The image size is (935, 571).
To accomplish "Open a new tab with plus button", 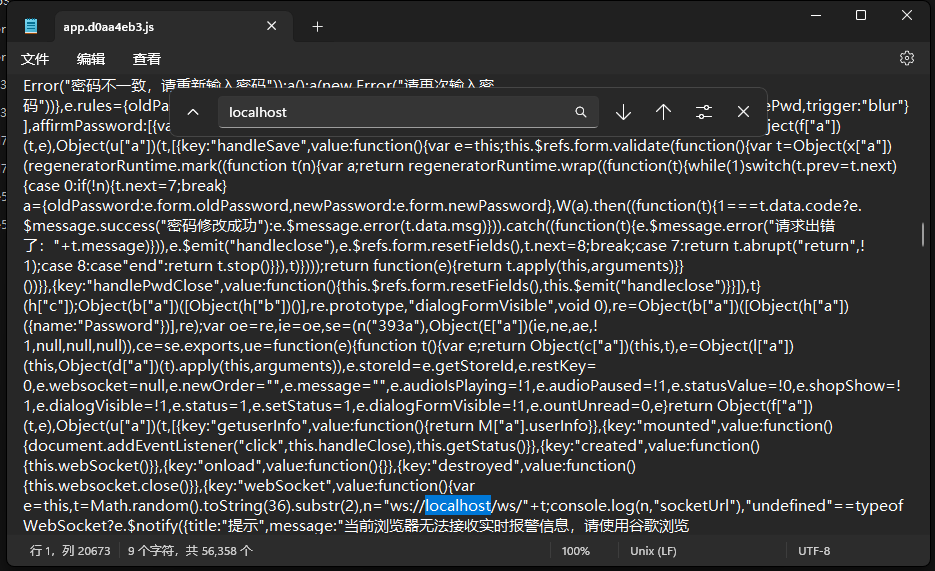I will (x=317, y=26).
